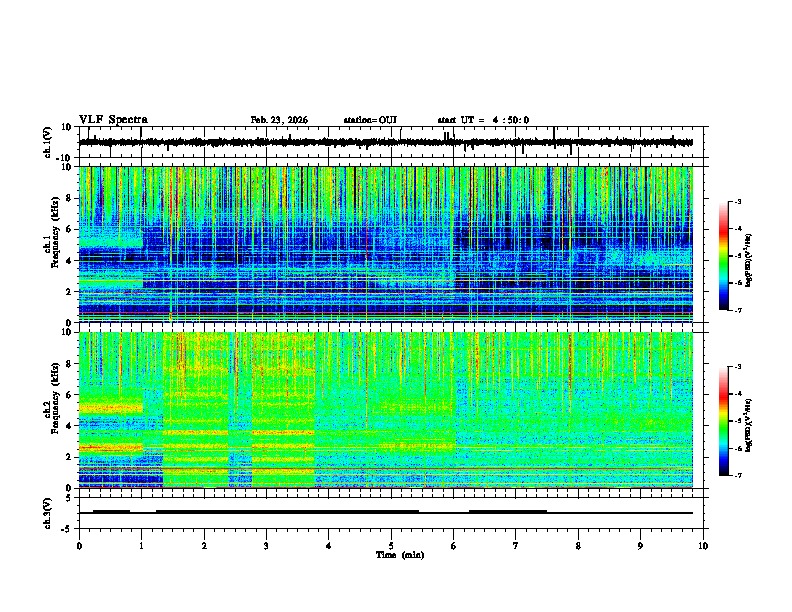Click time axis tick label "3"
The width and height of the screenshot is (792, 612).
point(266,546)
